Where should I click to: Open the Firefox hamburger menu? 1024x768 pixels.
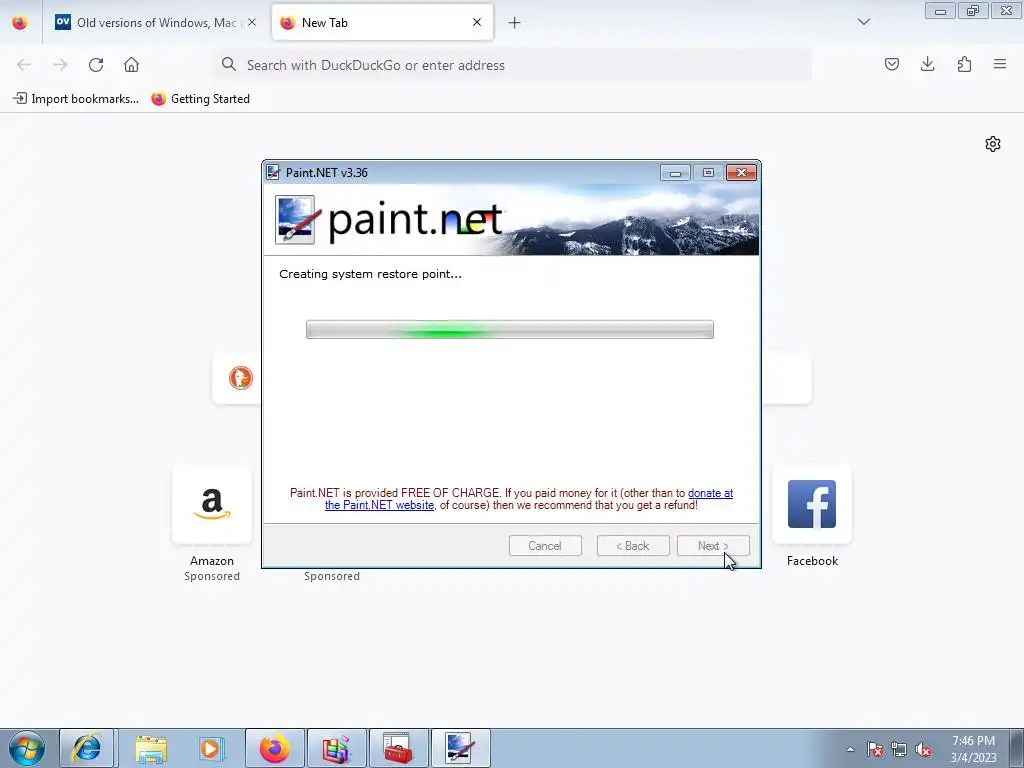[1000, 64]
